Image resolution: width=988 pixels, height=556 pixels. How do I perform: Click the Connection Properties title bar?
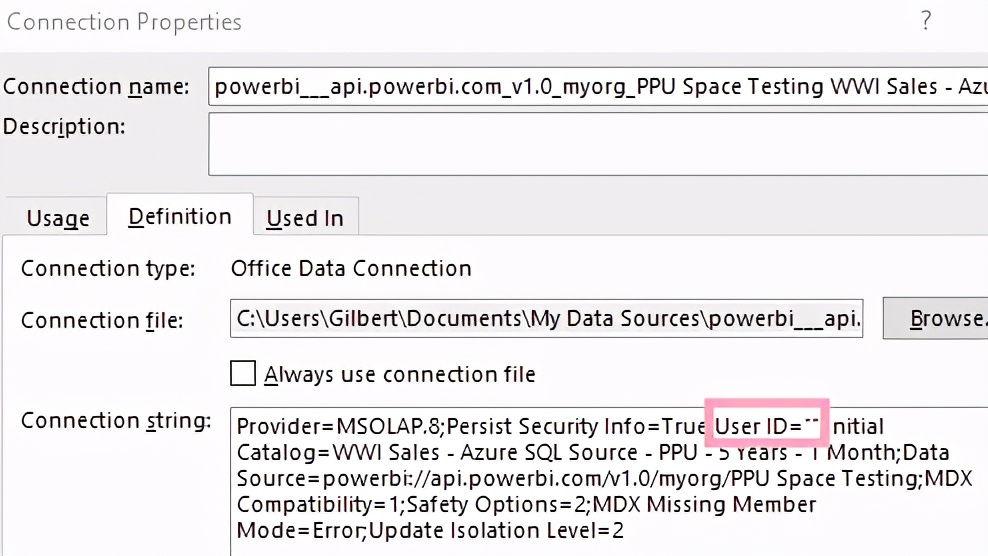pos(400,21)
